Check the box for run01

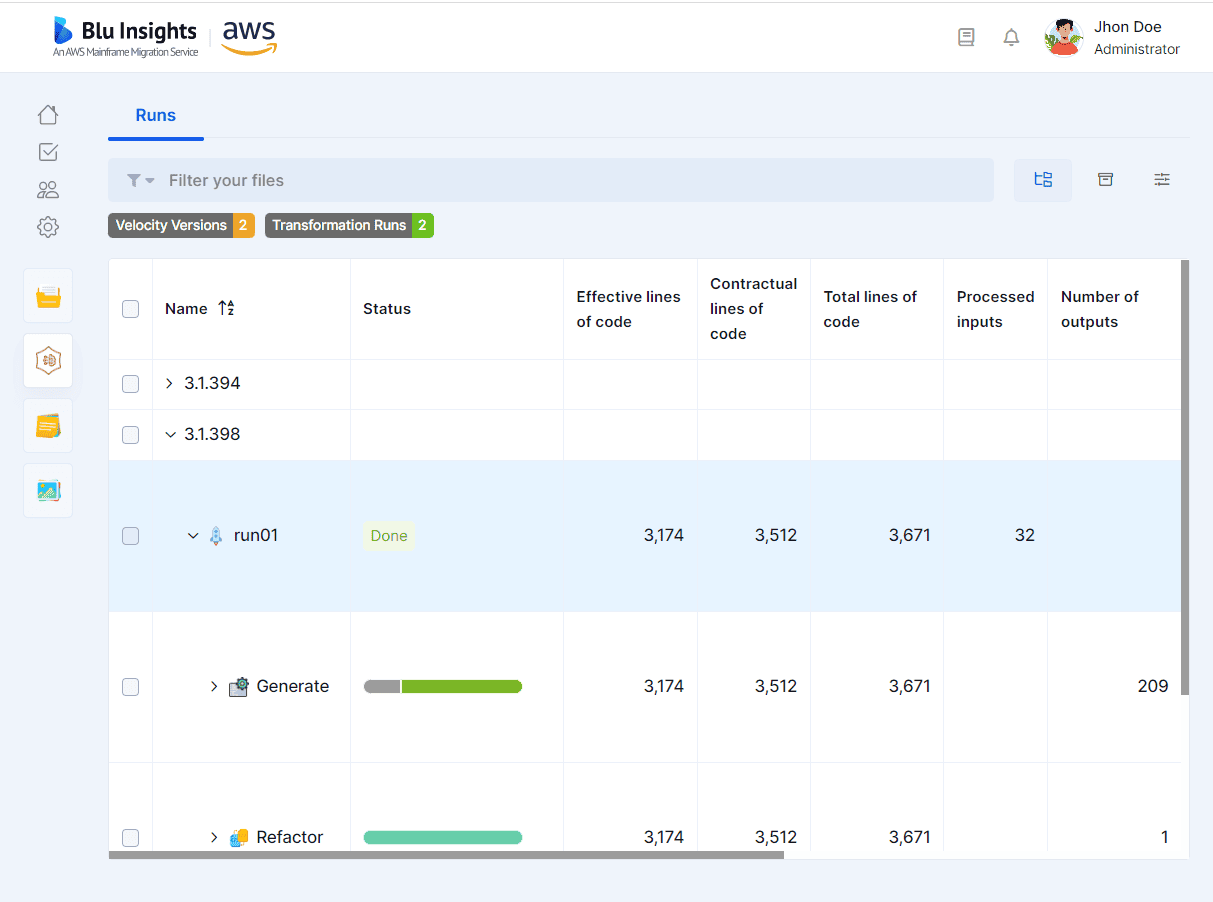click(130, 536)
